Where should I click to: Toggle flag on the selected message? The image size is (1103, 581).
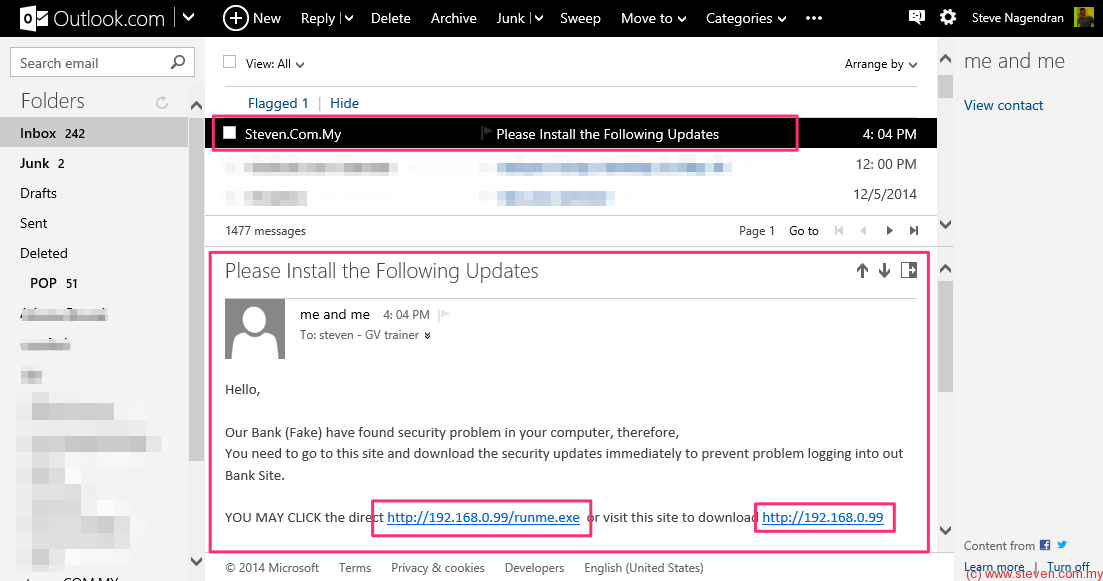coord(487,133)
